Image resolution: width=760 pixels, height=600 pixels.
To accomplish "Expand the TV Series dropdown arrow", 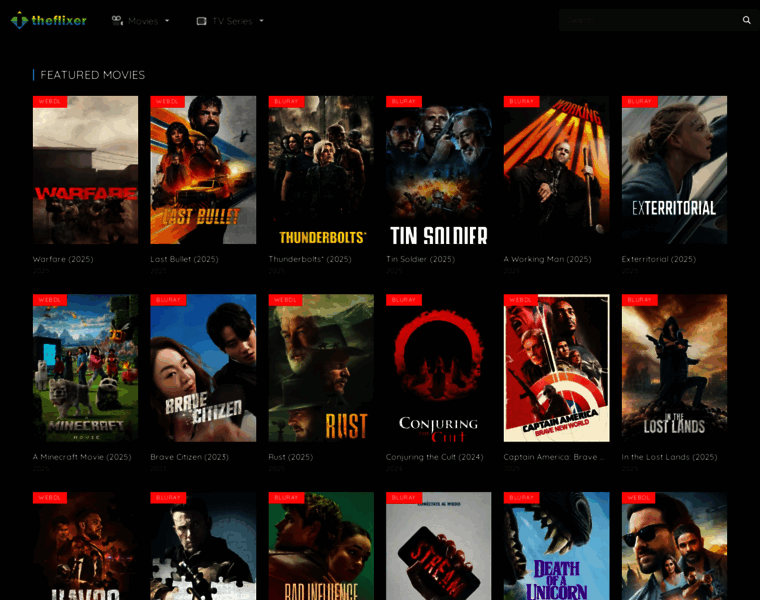I will tap(262, 21).
